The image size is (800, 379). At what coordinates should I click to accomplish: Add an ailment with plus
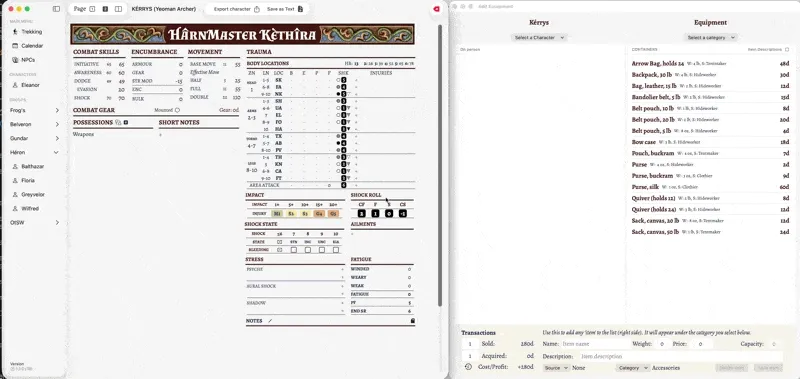(353, 235)
